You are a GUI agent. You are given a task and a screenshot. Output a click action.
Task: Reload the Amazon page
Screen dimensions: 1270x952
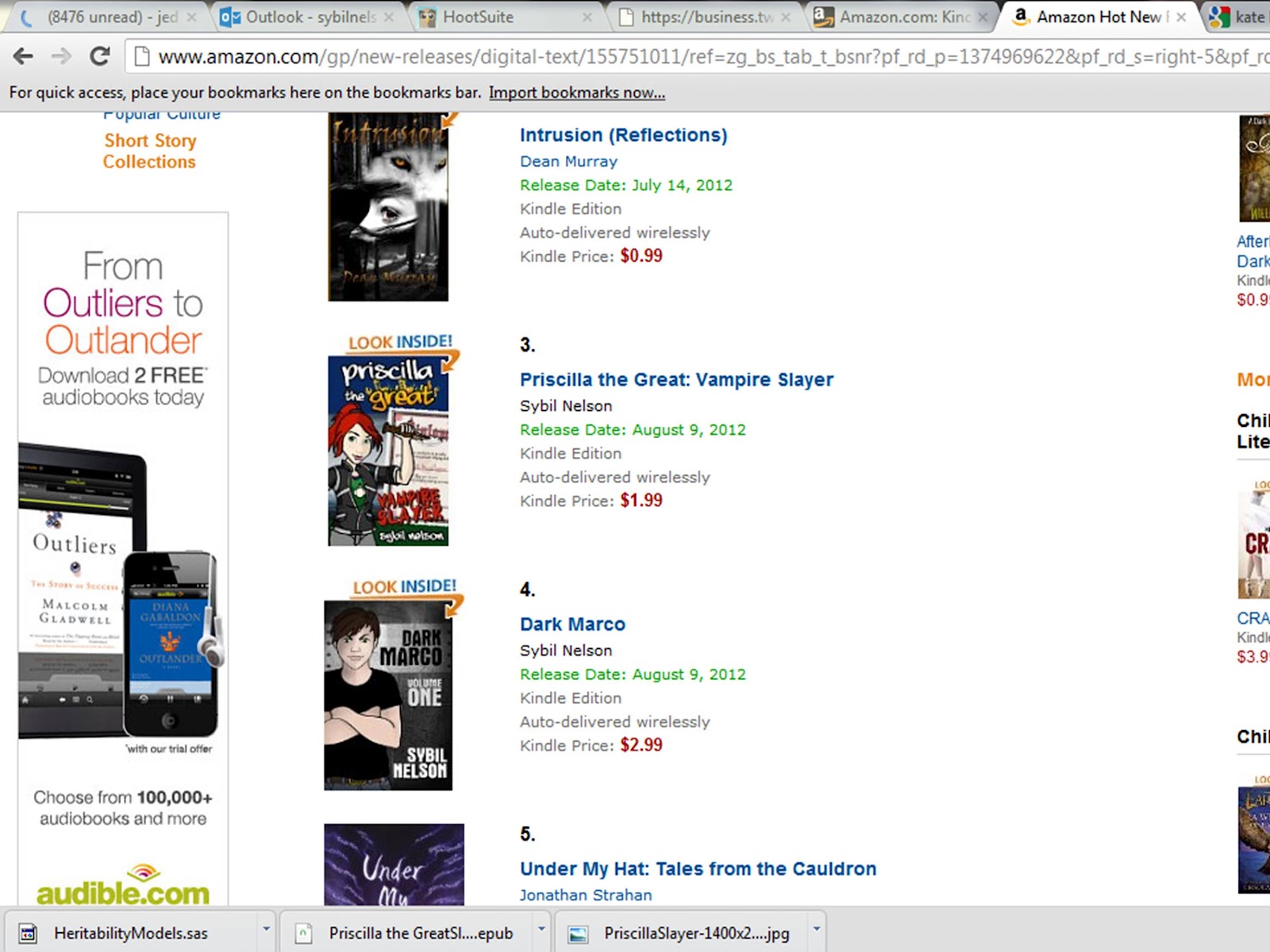99,56
